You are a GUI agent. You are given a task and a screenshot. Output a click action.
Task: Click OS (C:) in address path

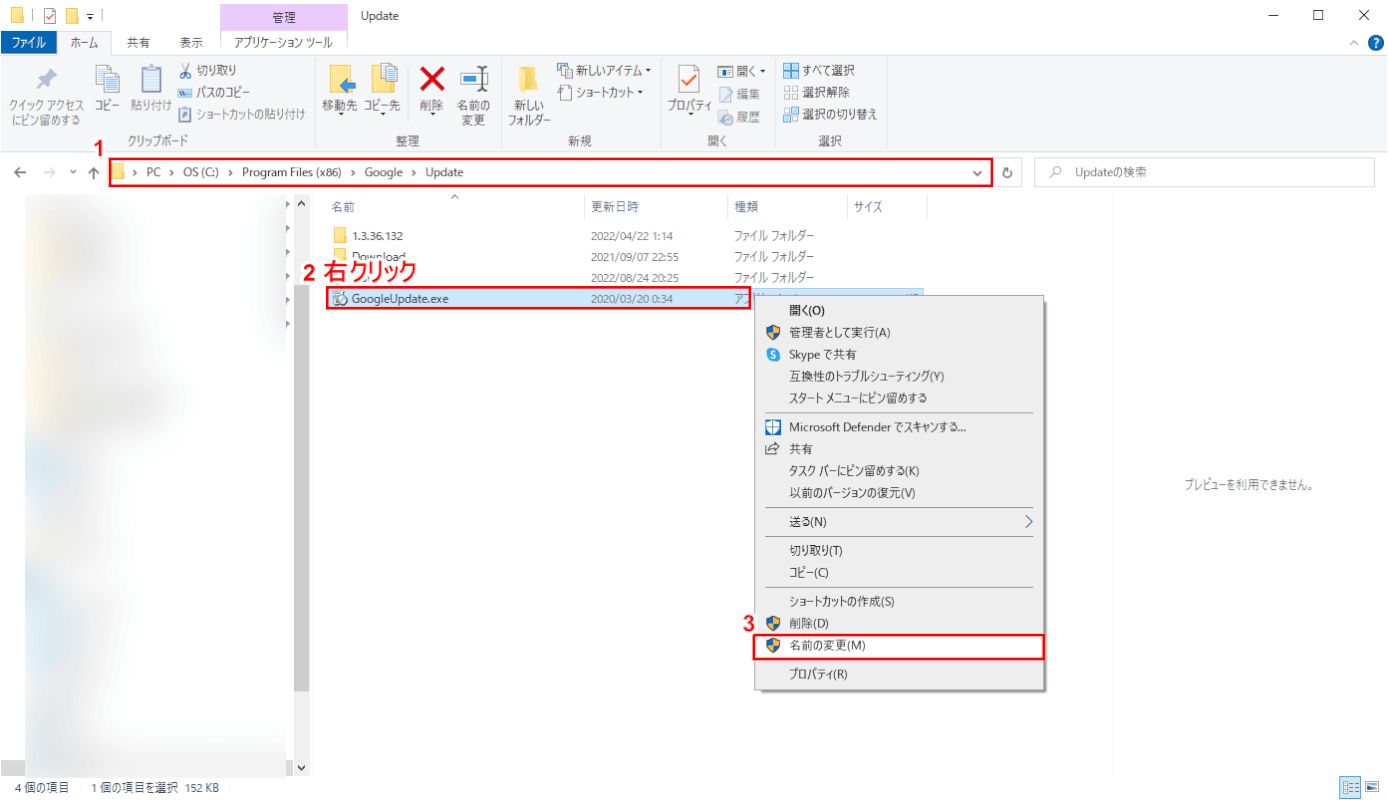[x=201, y=172]
